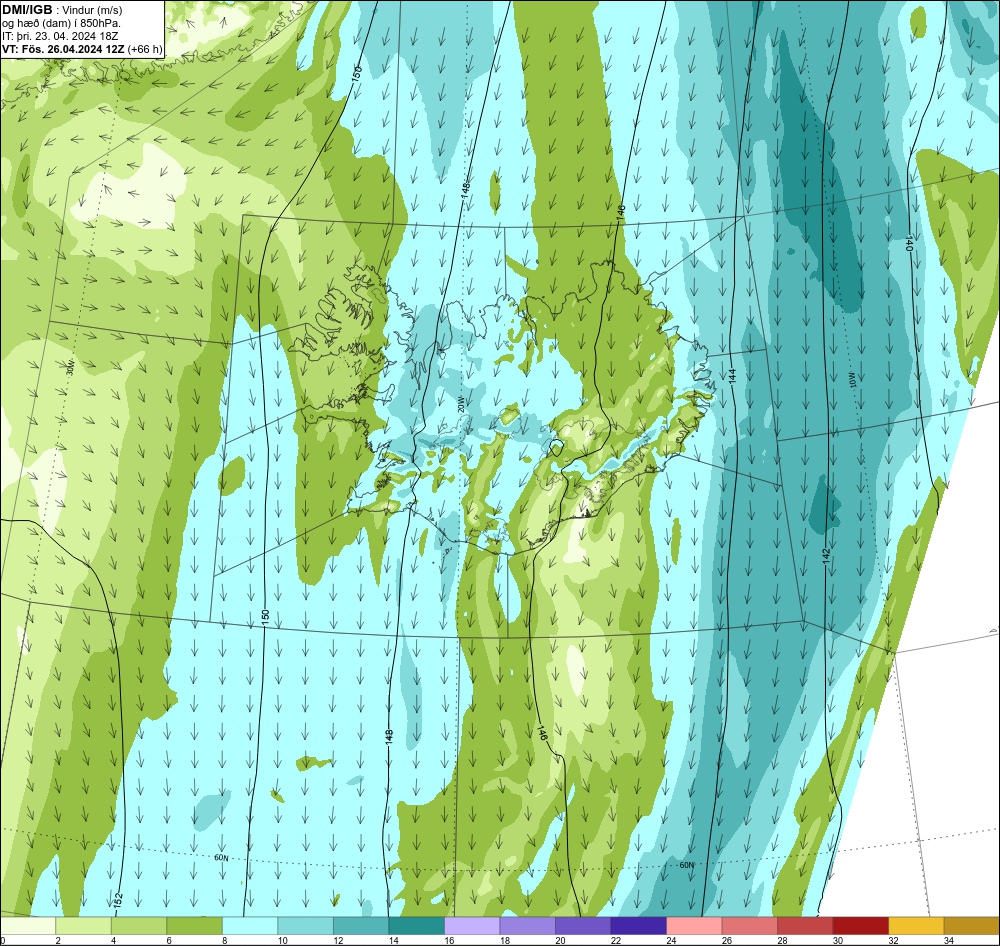Image resolution: width=1000 pixels, height=946 pixels.
Task: Click the light cyan 8–10 m/s legend swatch
Action: coord(250,926)
